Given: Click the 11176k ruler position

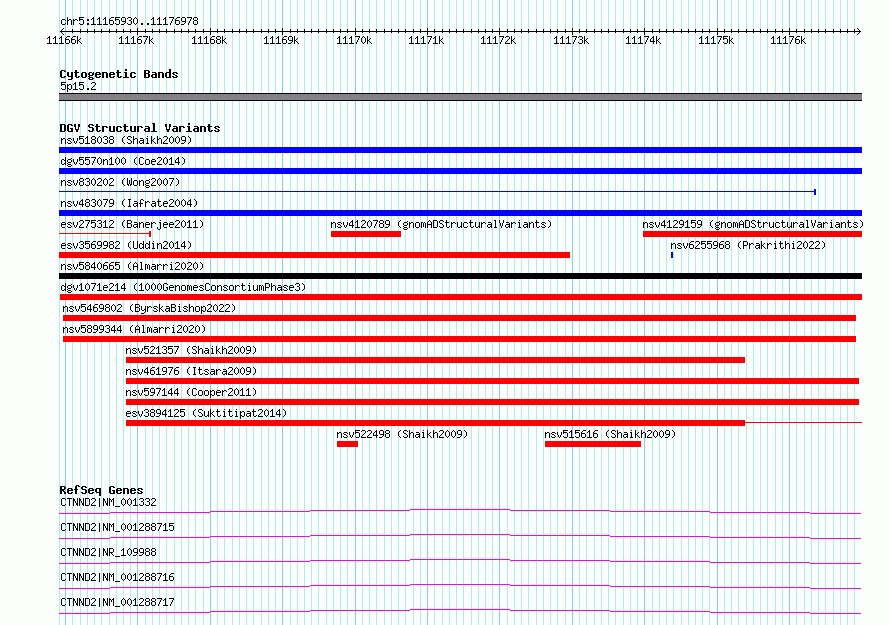Looking at the screenshot, I should 788,40.
